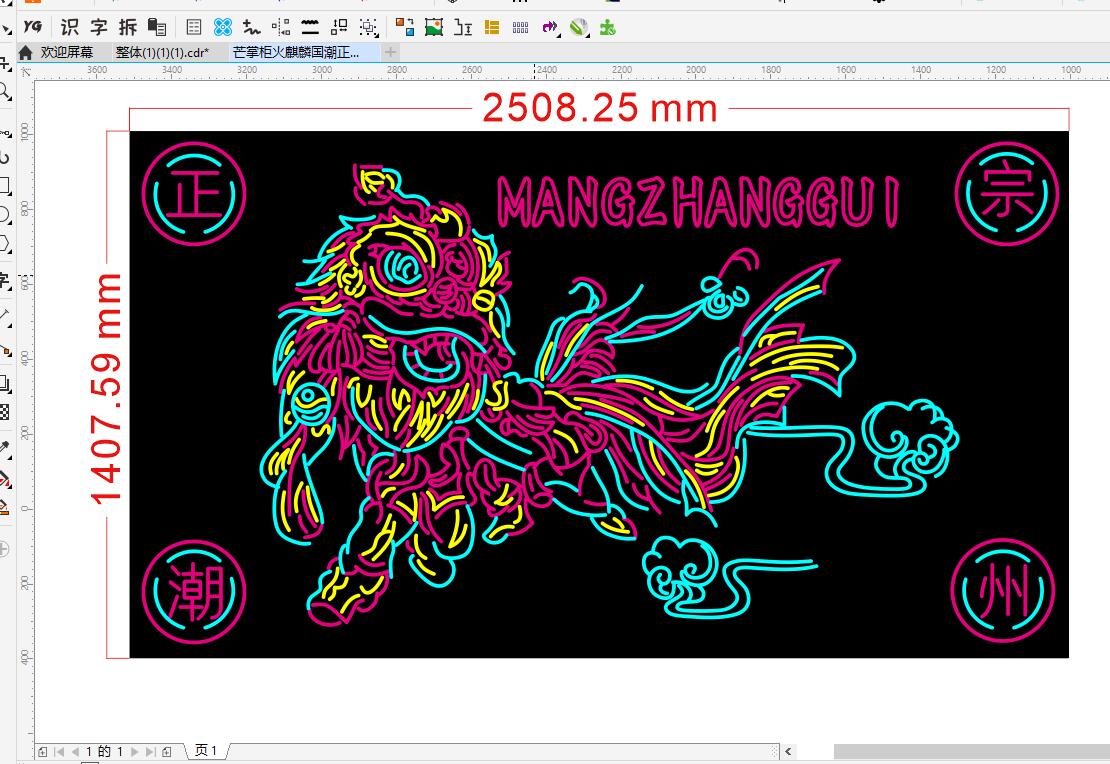Click the "1 的 1" page counter
1110x764 pixels.
[105, 751]
